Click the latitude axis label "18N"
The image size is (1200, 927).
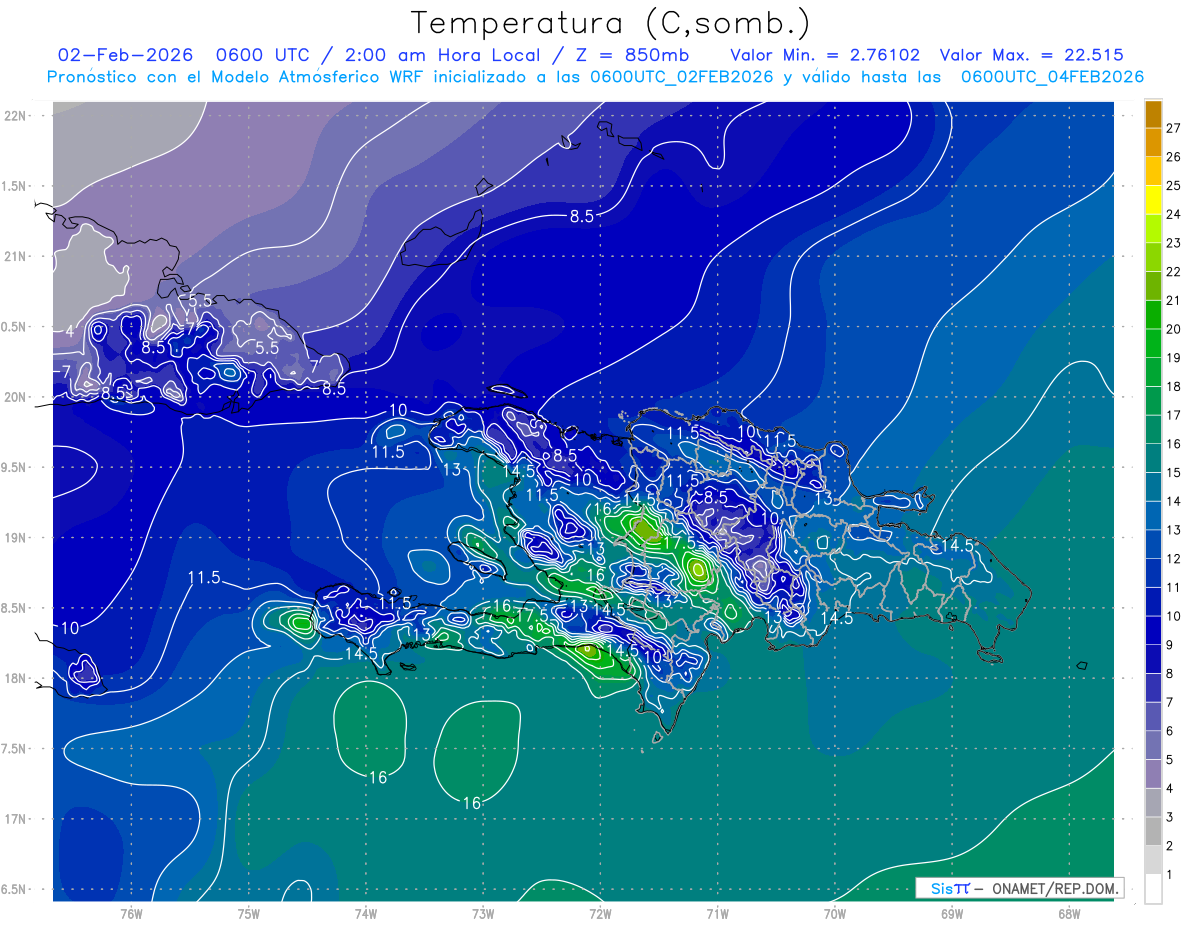pyautogui.click(x=16, y=679)
